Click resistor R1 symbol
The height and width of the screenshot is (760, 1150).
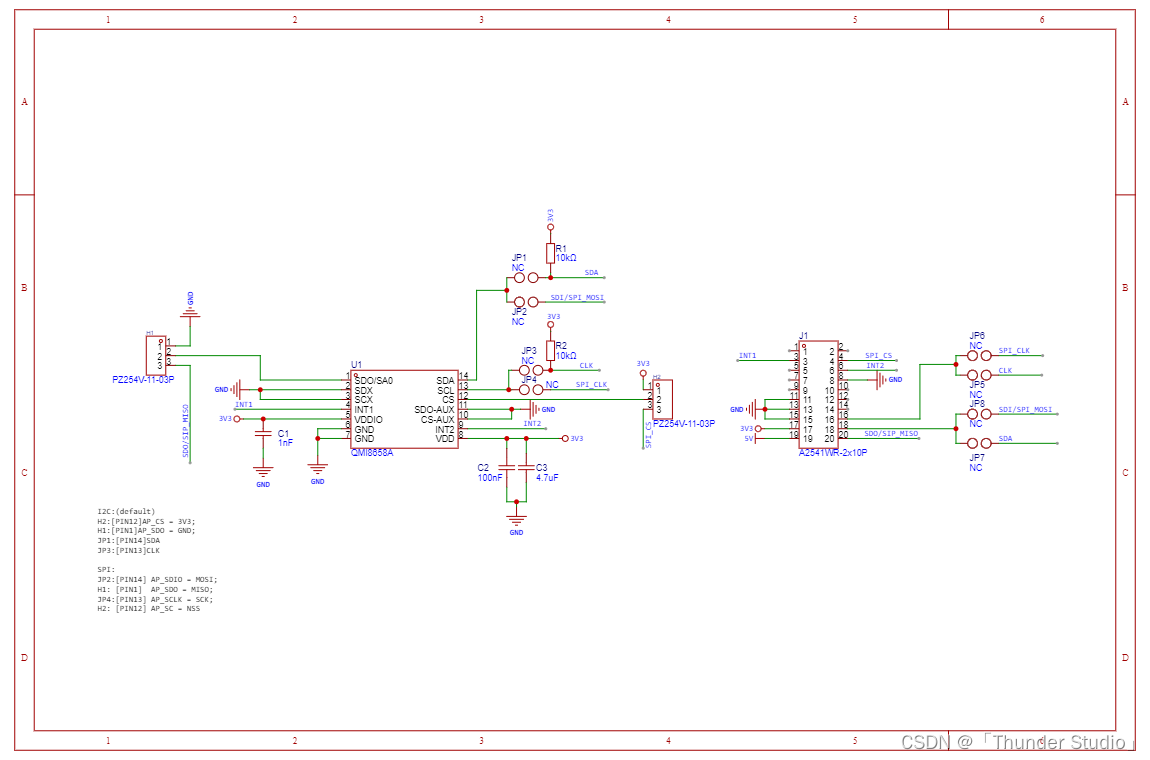tap(550, 254)
